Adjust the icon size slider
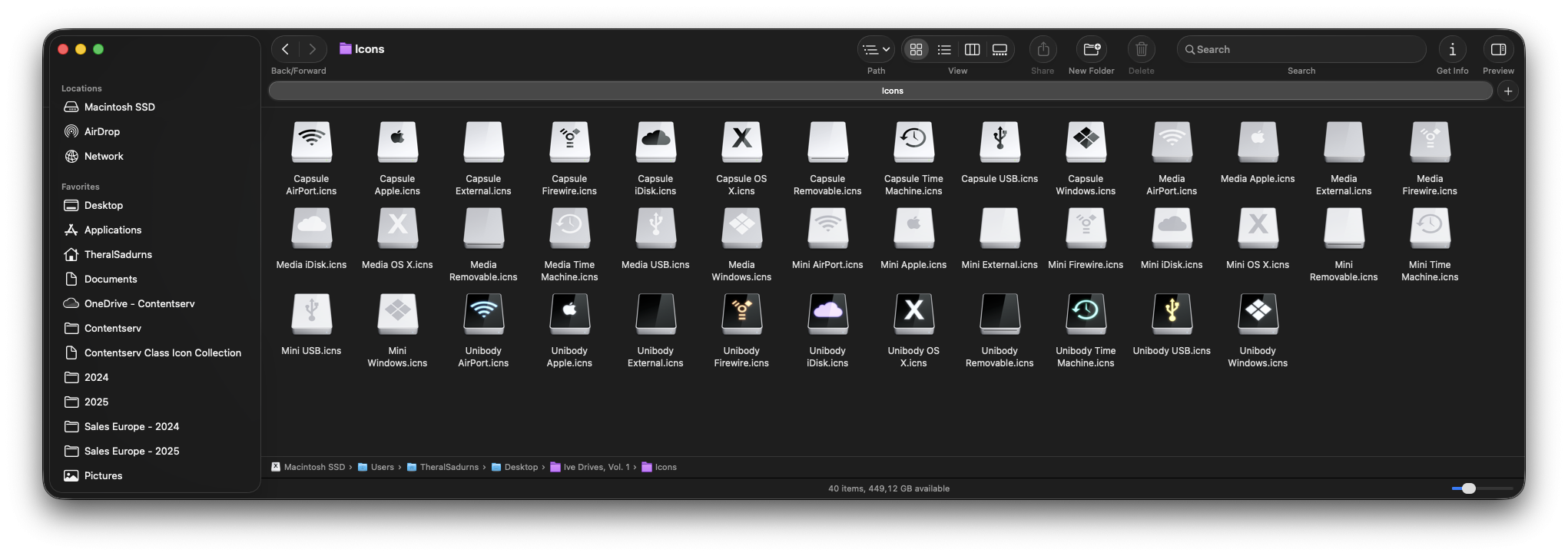 1469,488
